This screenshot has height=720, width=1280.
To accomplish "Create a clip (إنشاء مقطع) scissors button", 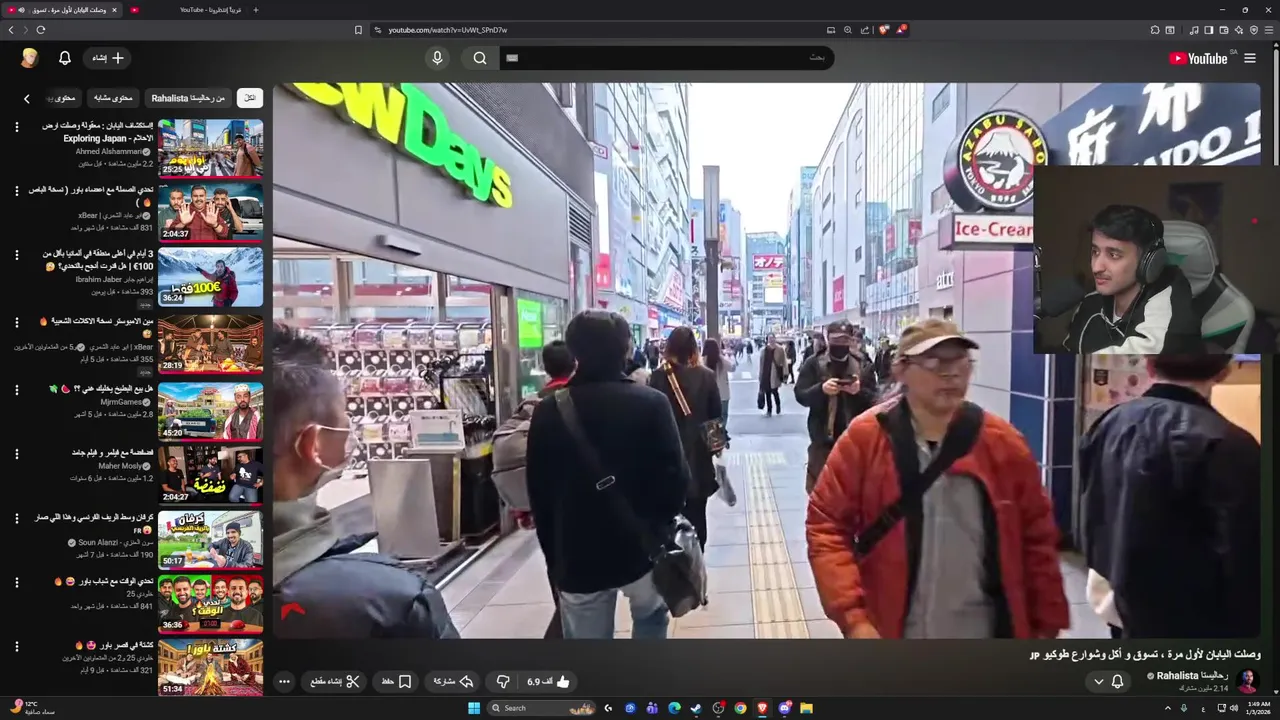I will click(334, 681).
